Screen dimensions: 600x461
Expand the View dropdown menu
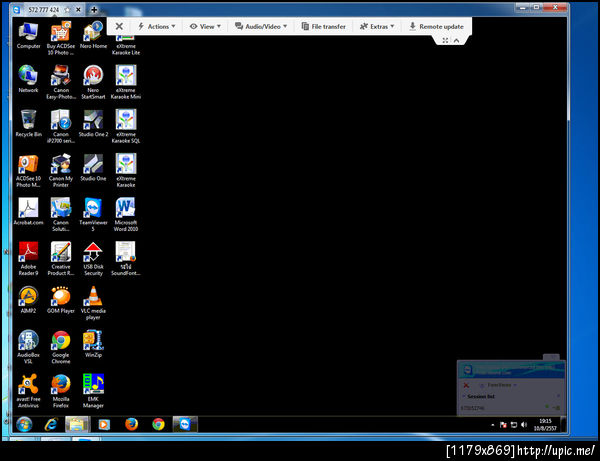[205, 26]
